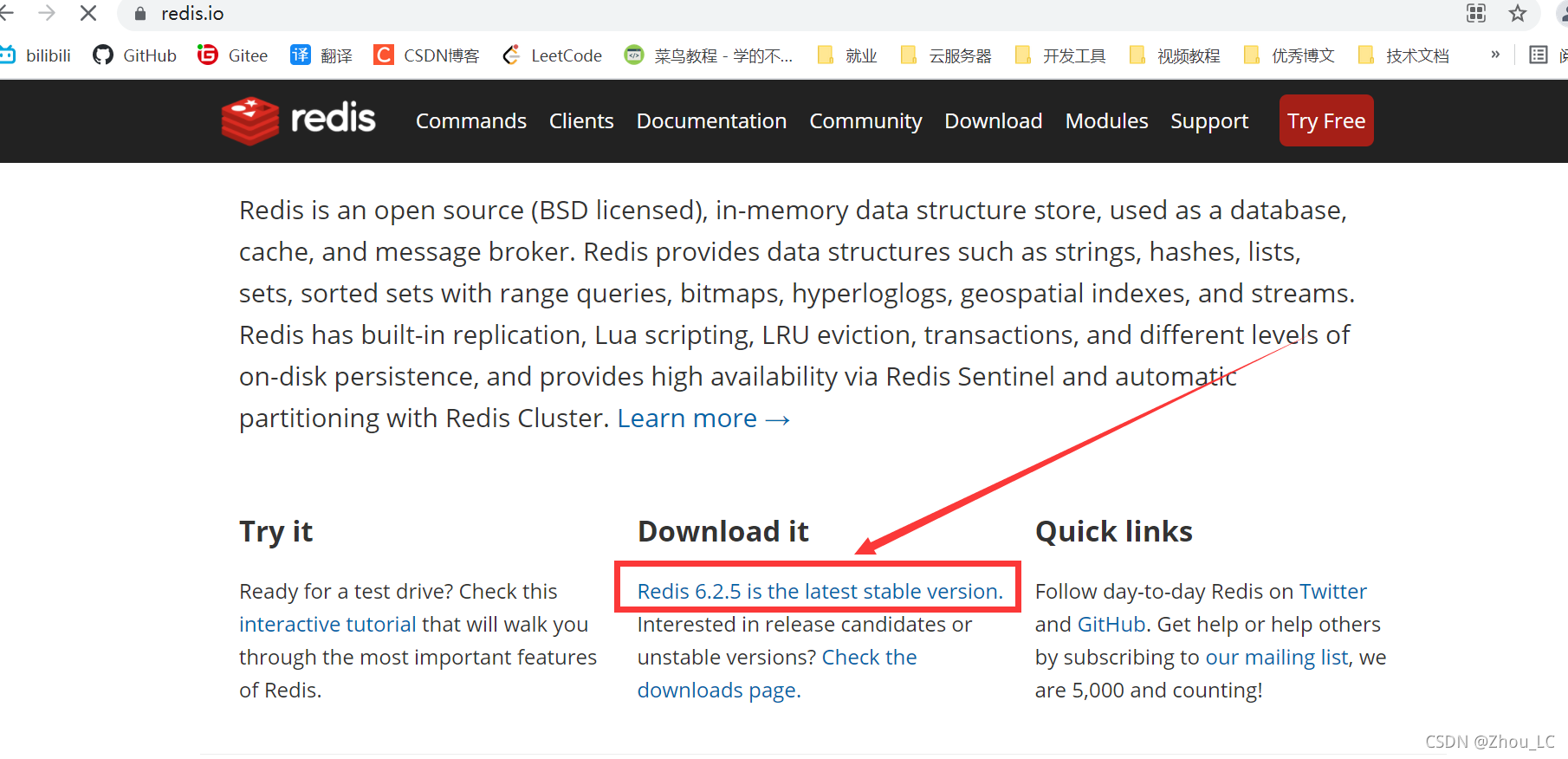
Task: Click the Try Free button
Action: coord(1326,120)
